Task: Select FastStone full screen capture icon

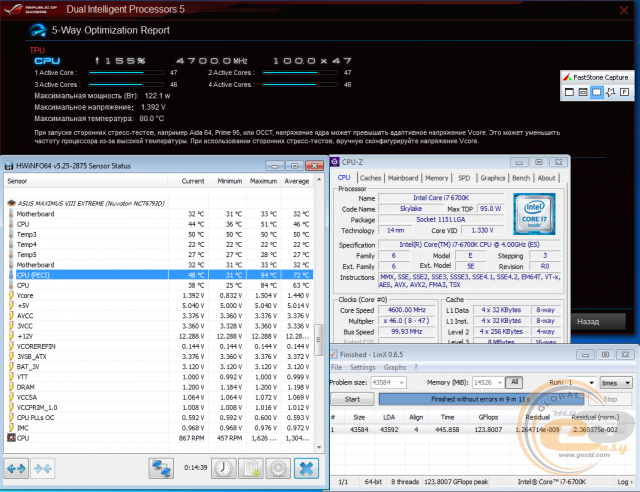Action: tap(624, 92)
